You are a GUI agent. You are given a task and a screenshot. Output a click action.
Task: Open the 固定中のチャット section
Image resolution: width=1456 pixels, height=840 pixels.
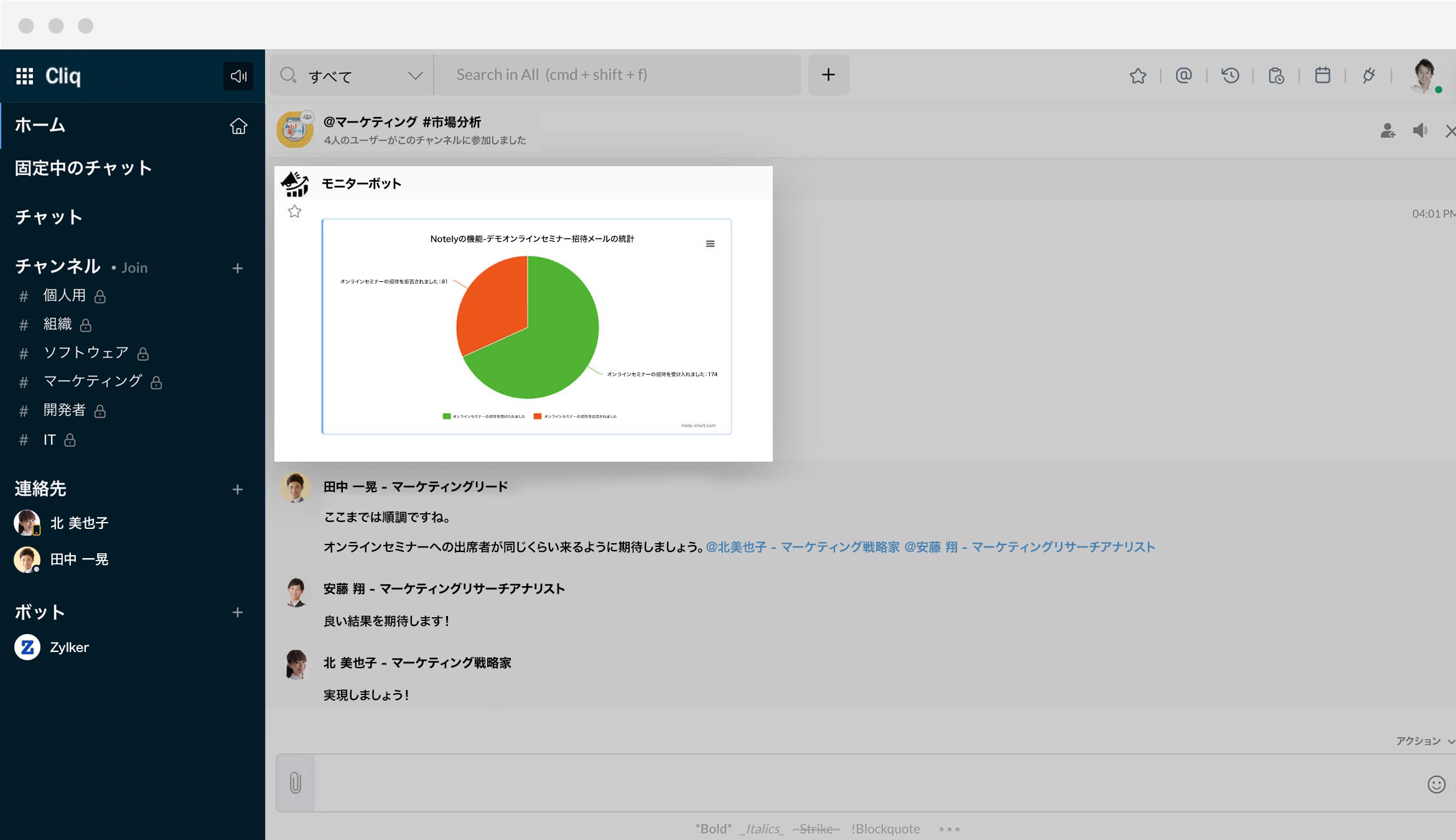(x=83, y=168)
